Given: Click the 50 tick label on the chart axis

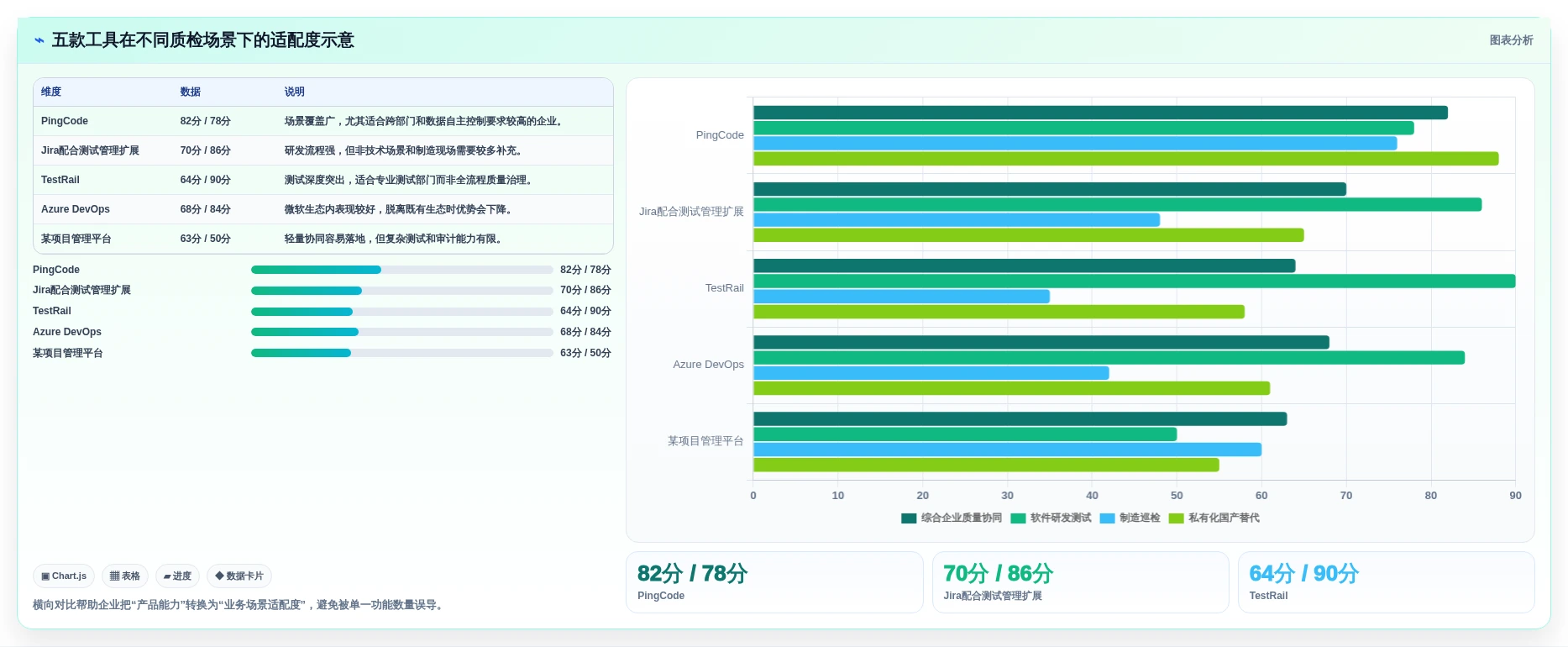Looking at the screenshot, I should tap(1177, 496).
